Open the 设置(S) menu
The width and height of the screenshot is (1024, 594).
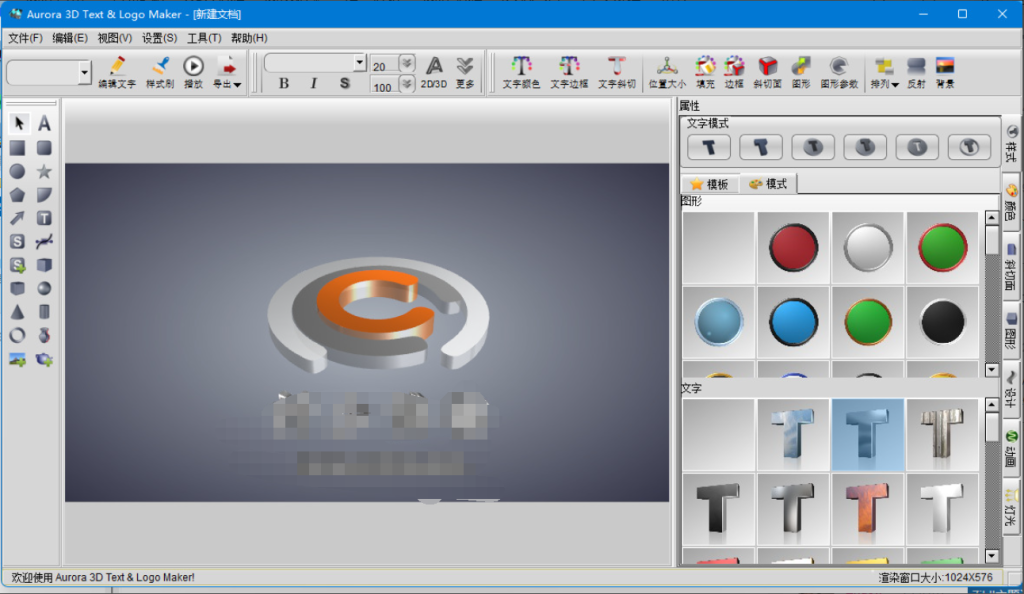pos(159,38)
